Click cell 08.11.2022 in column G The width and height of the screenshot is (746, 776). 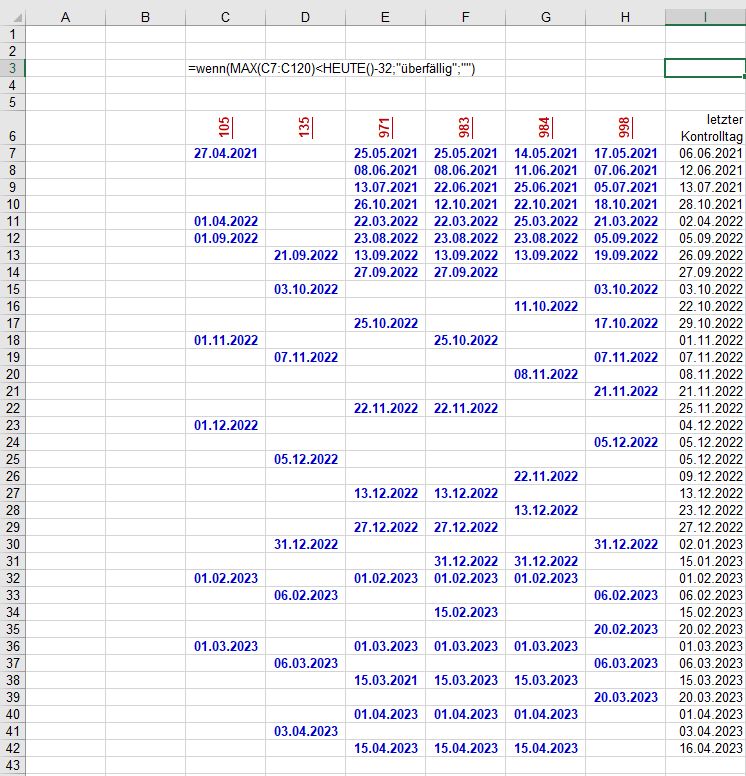546,374
